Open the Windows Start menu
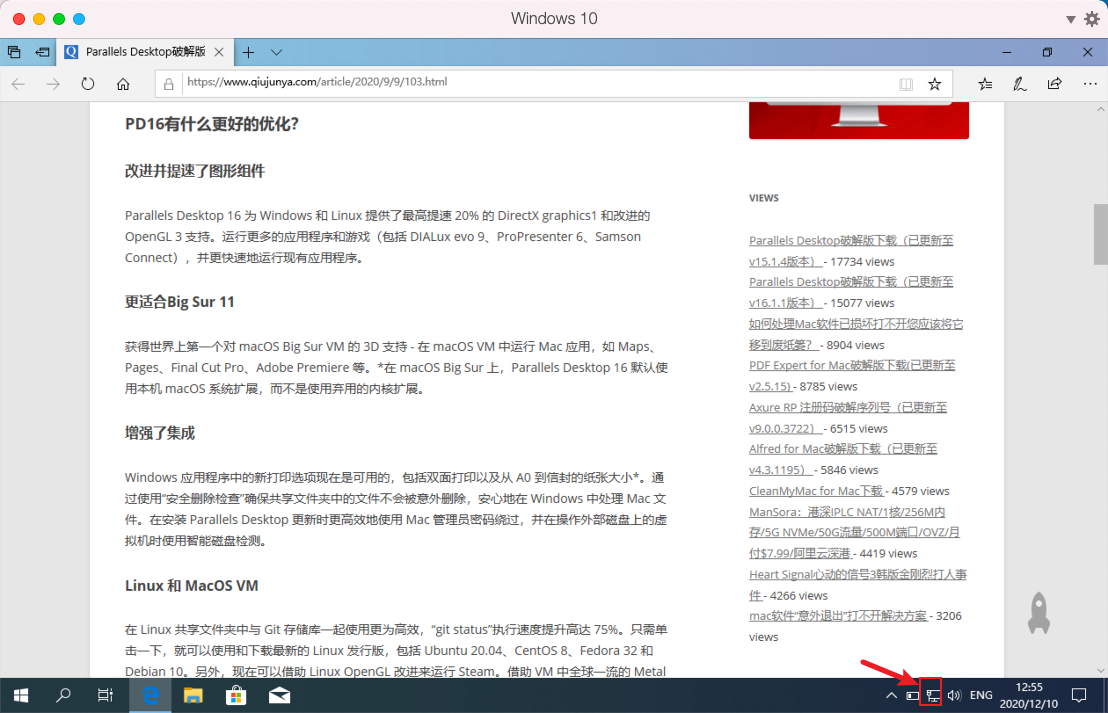Image resolution: width=1108 pixels, height=713 pixels. 21,695
